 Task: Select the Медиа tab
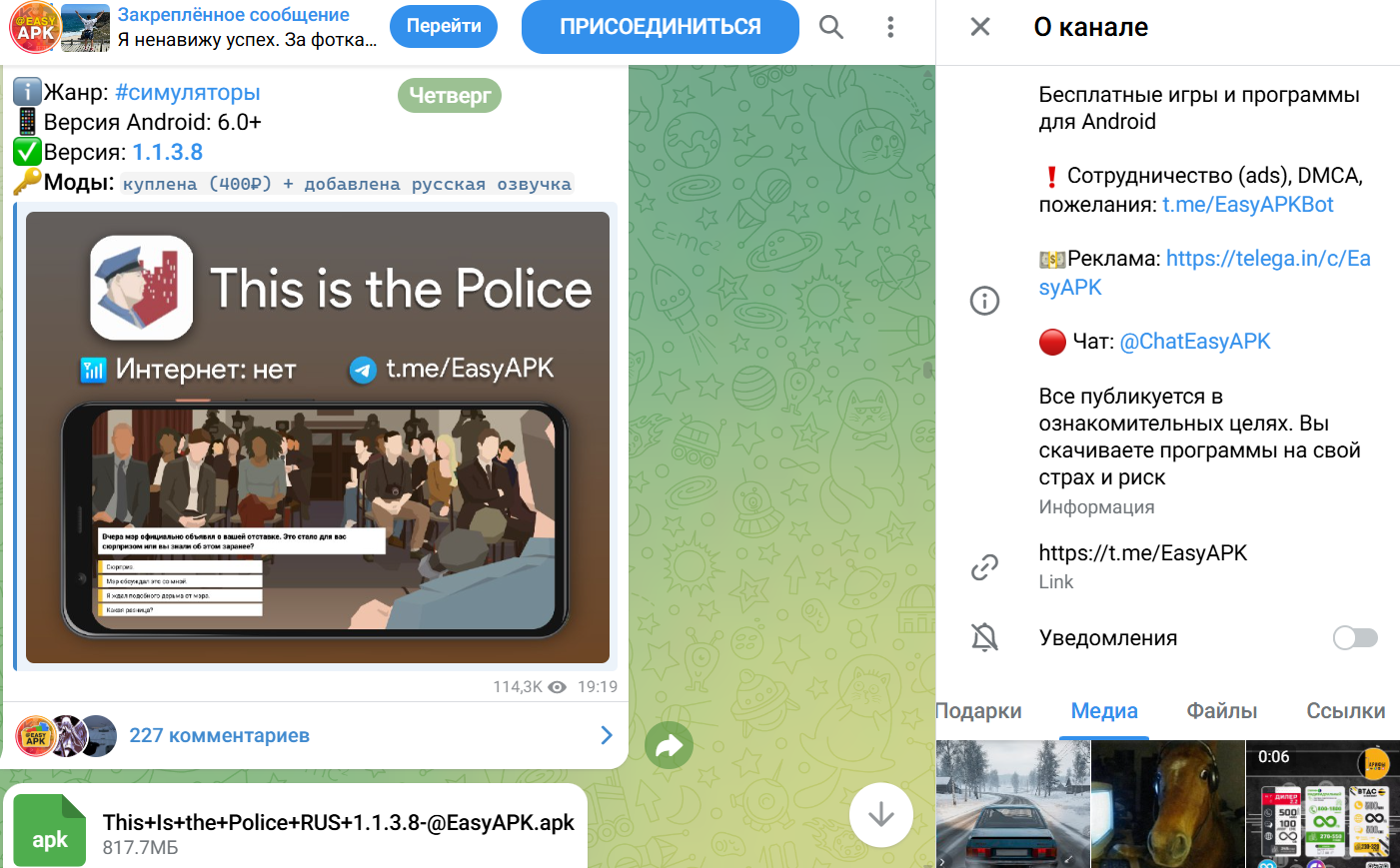click(x=1103, y=711)
